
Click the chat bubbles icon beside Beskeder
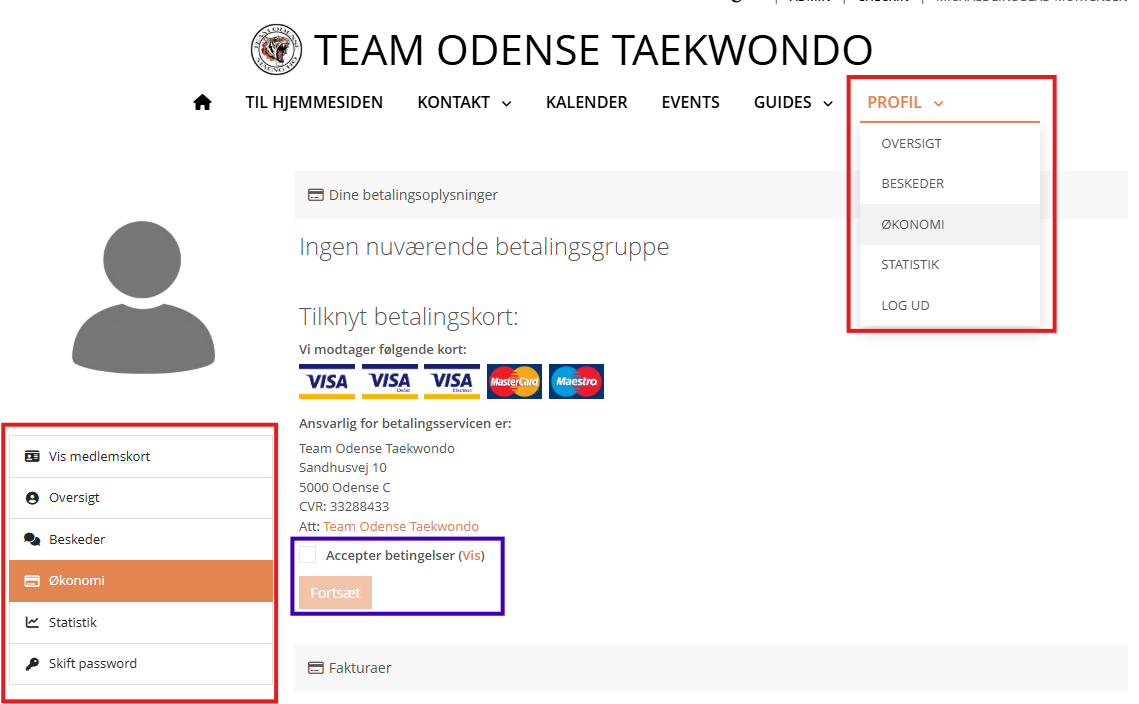coord(32,540)
